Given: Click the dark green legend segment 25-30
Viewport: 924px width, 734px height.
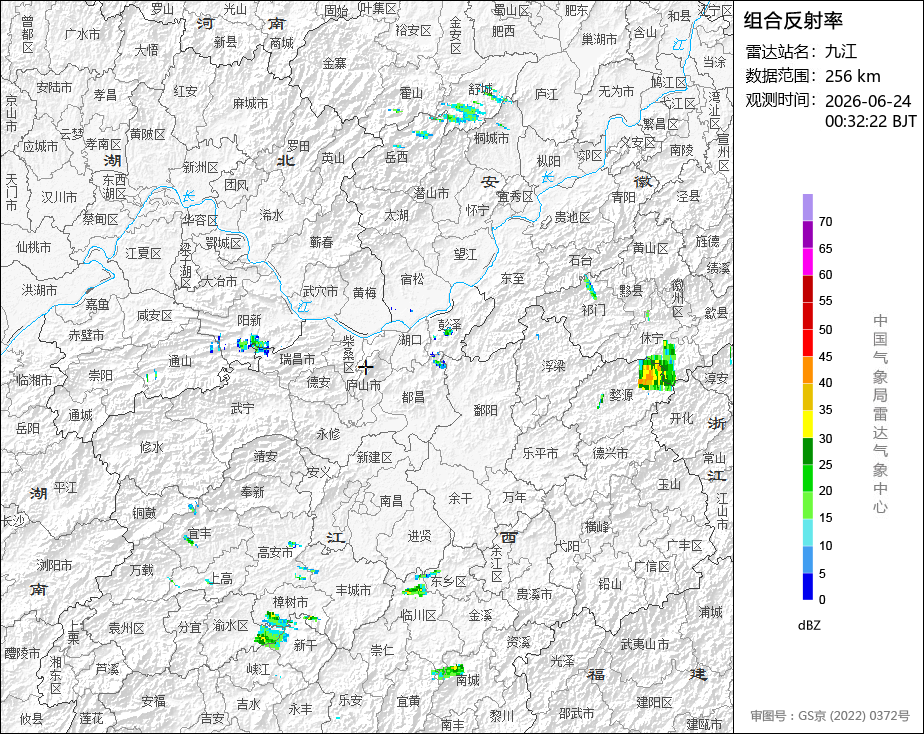Looking at the screenshot, I should point(807,451).
